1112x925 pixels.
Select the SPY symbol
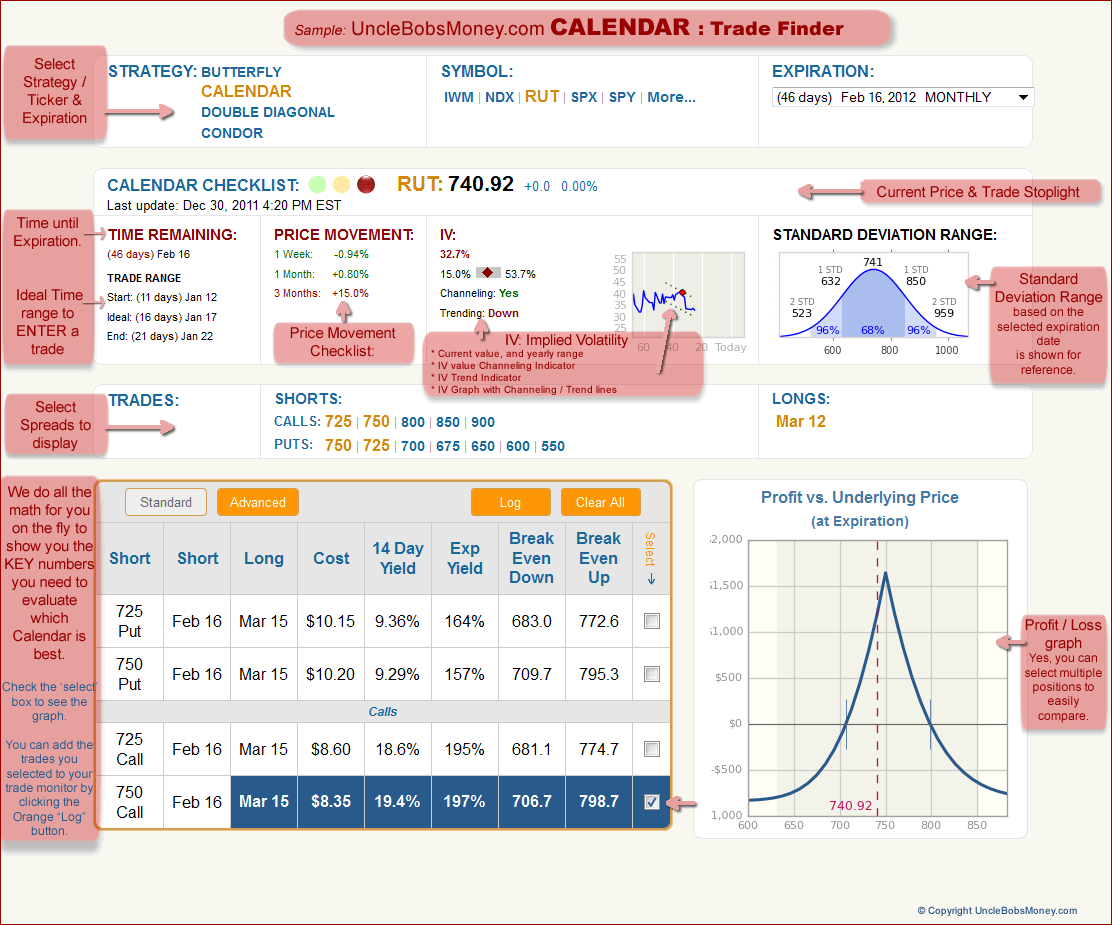[x=622, y=97]
